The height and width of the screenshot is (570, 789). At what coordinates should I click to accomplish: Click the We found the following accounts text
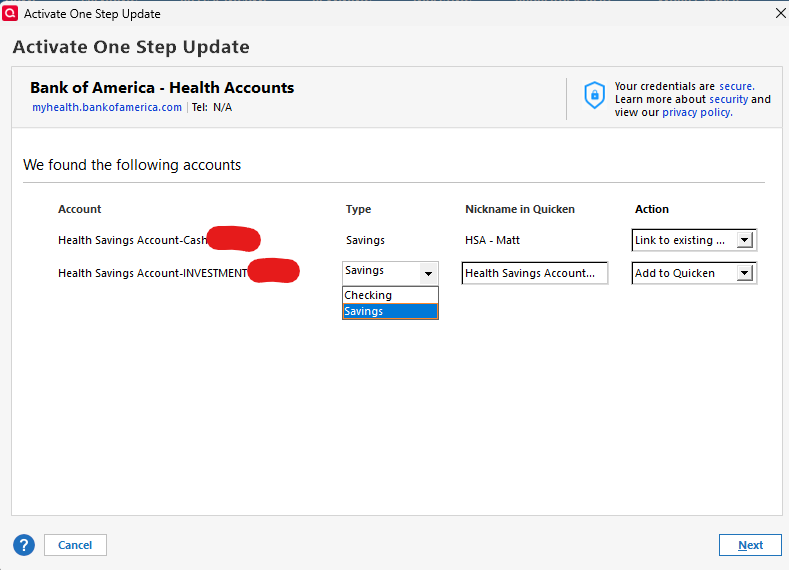[132, 165]
